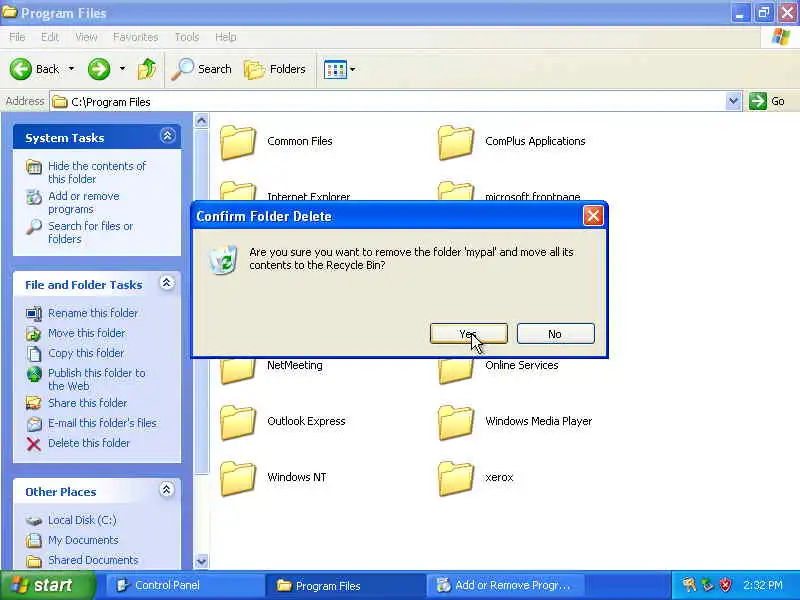Image resolution: width=800 pixels, height=600 pixels.
Task: Open the Tools menu
Action: [x=187, y=37]
